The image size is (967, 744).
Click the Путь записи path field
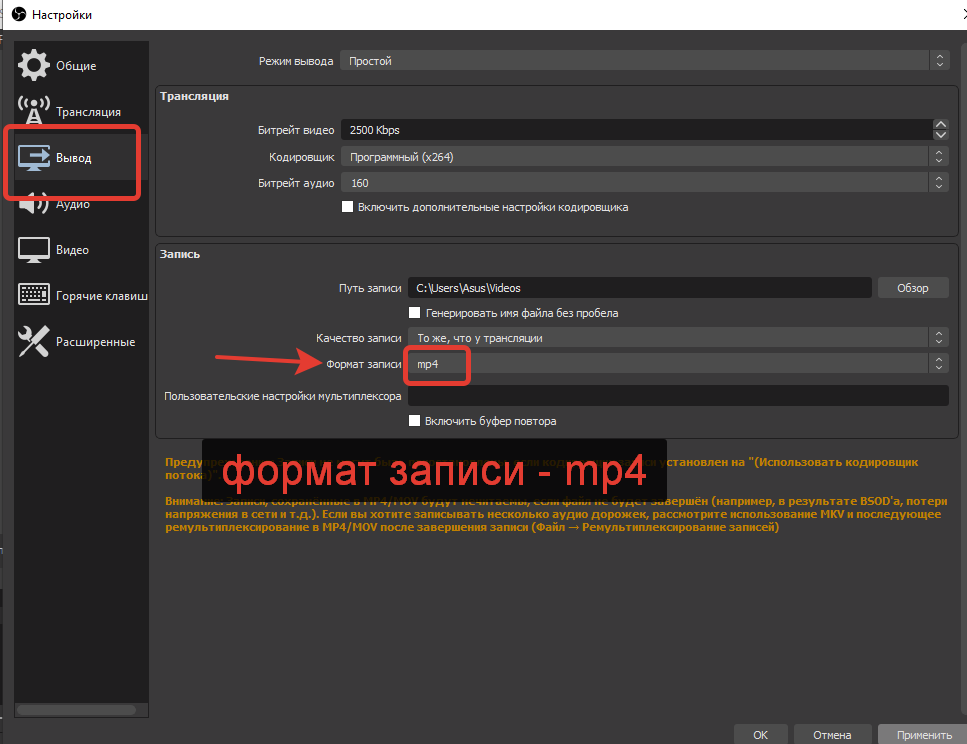(640, 288)
